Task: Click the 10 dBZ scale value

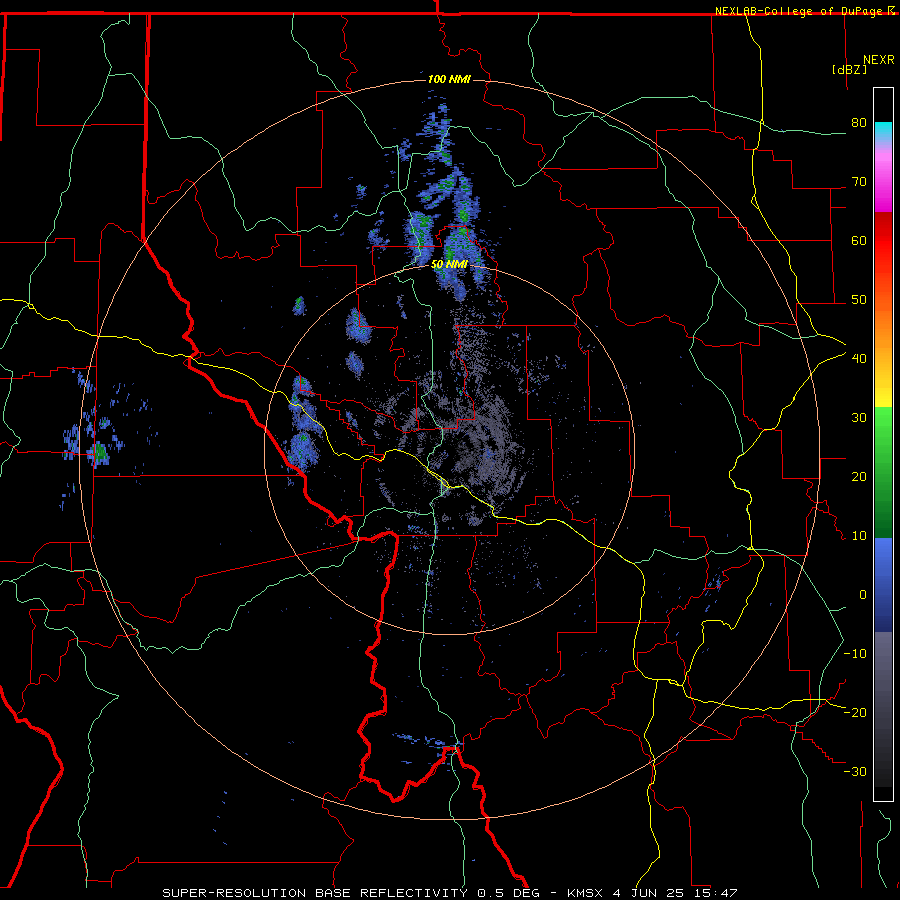Action: pos(859,536)
